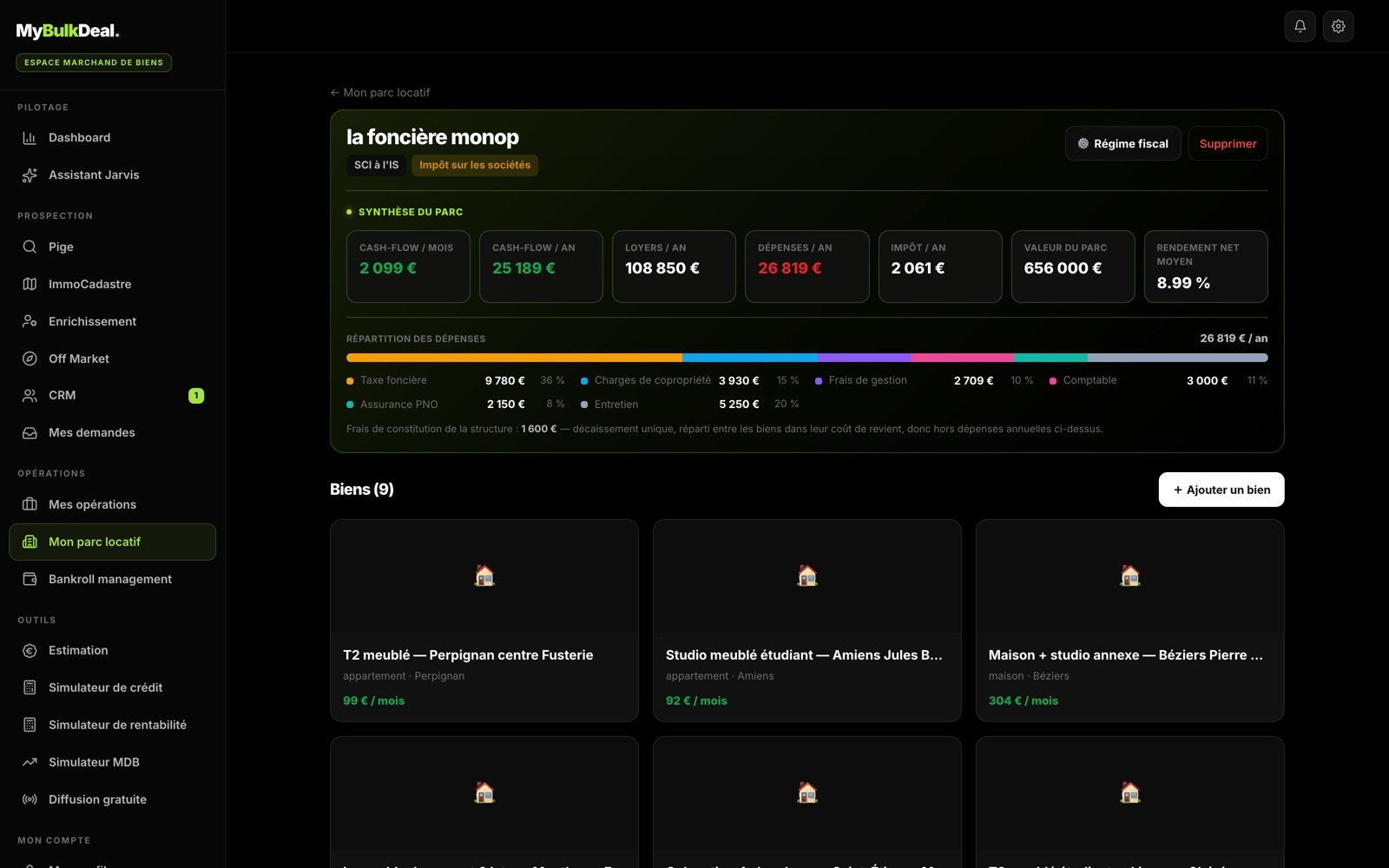This screenshot has width=1389, height=868.
Task: Click the Frais de gestion 2 709 € amount
Action: pos(973,381)
